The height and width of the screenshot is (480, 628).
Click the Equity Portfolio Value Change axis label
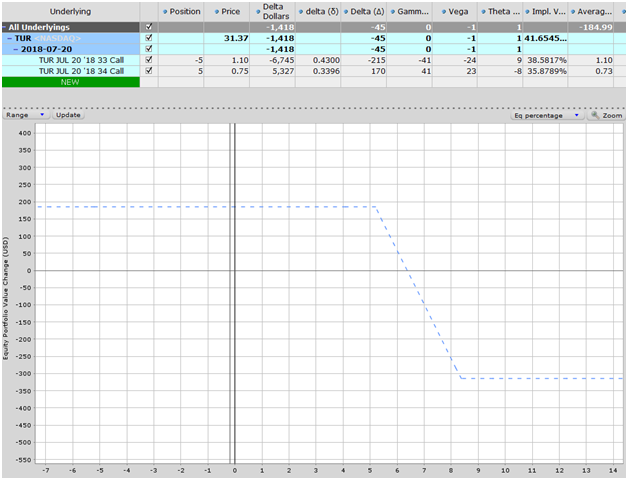(6, 298)
